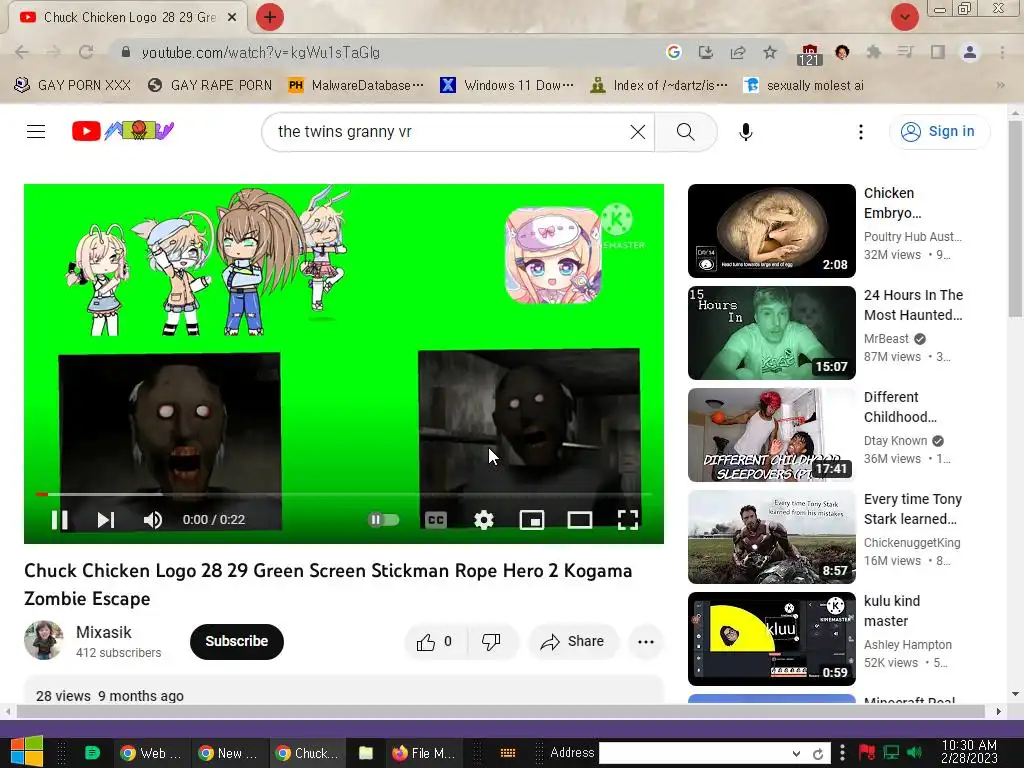Viewport: 1024px width, 768px height.
Task: Open Mixasik channel name link
Action: (104, 632)
